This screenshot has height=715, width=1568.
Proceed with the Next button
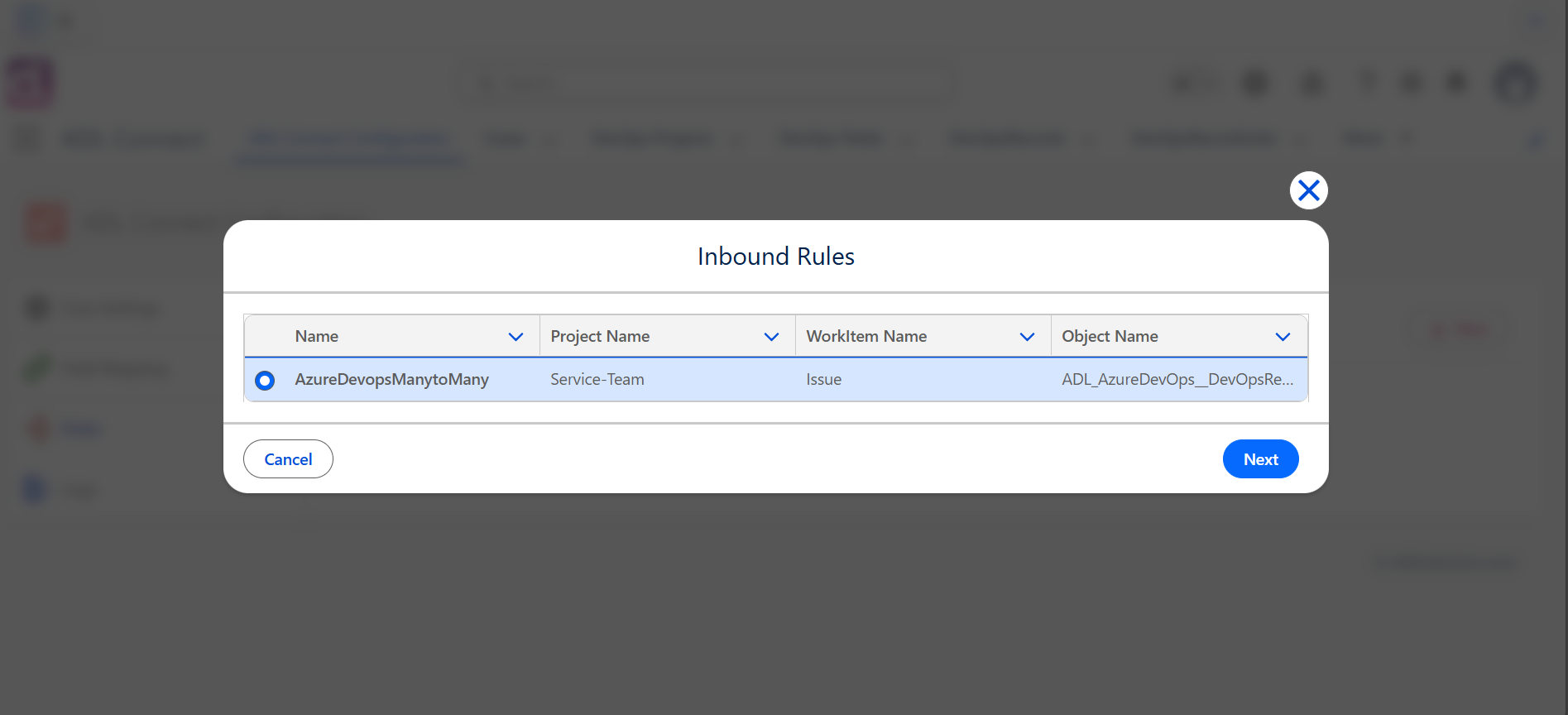pyautogui.click(x=1260, y=459)
